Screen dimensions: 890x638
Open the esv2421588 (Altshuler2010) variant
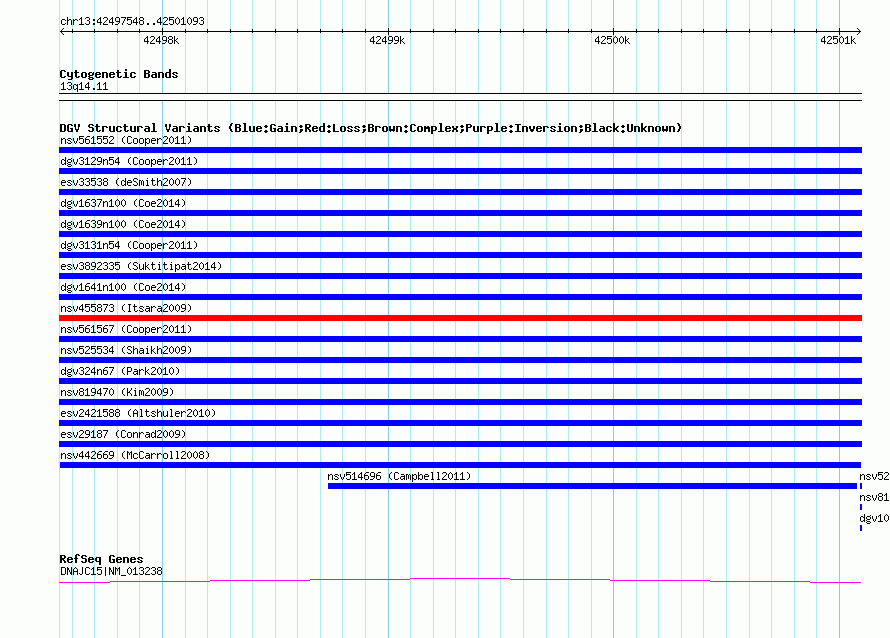pos(138,414)
